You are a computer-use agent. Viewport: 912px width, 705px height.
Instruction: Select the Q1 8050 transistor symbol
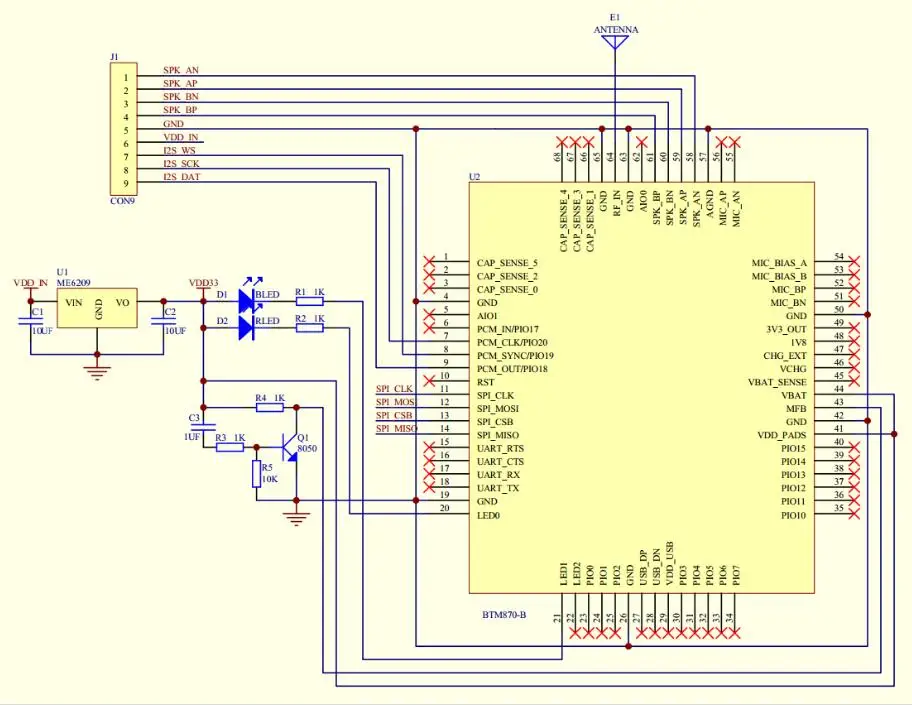[x=290, y=447]
